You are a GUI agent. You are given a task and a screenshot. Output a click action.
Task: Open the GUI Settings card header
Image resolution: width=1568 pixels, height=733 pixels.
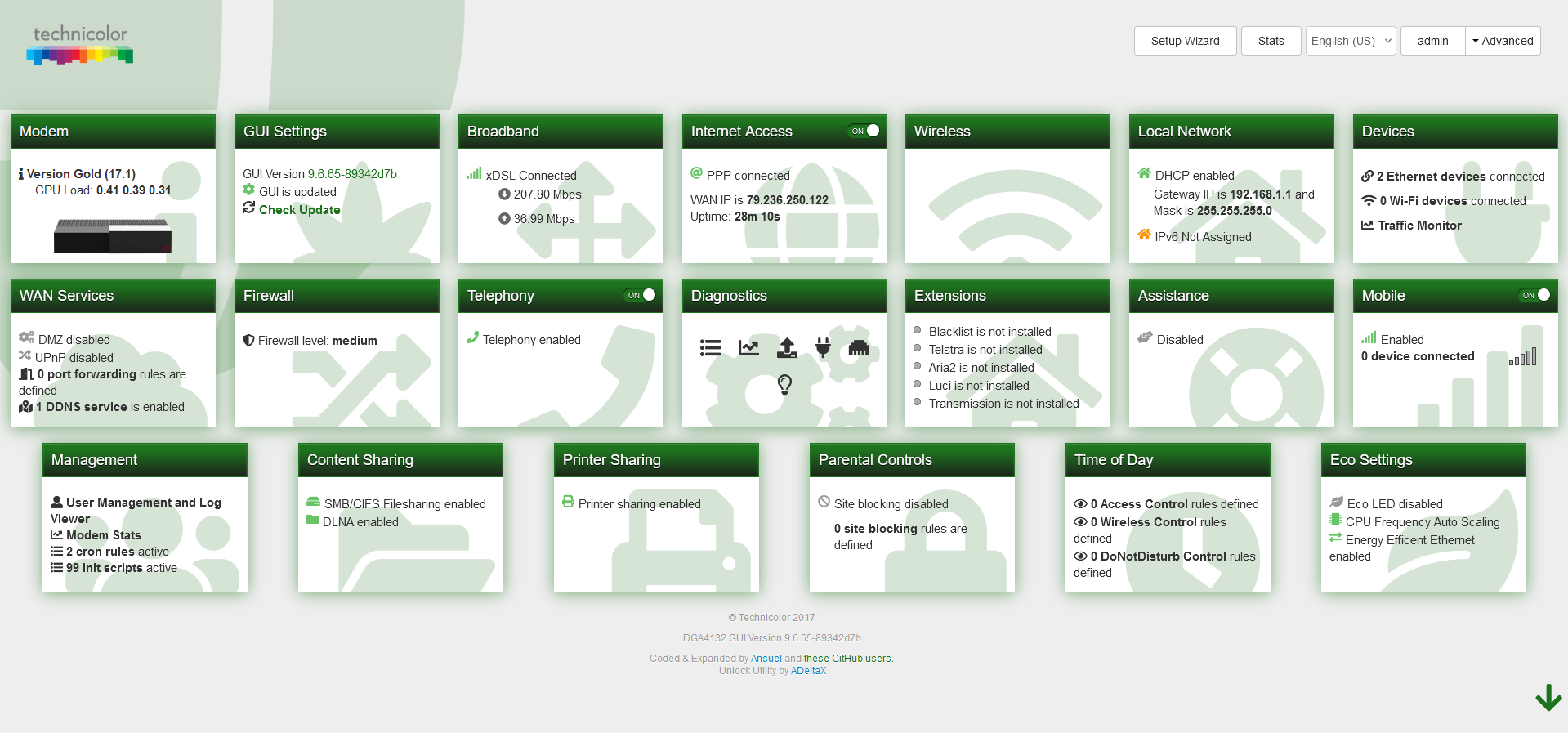[337, 132]
